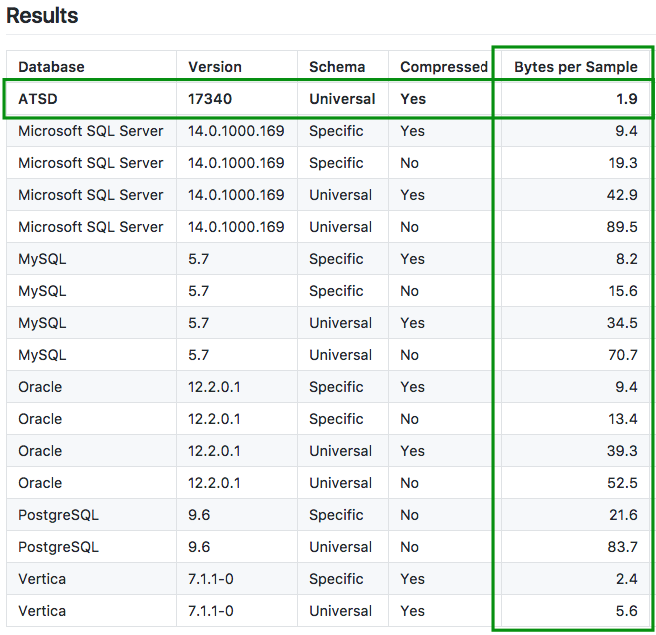Screen dimensions: 656x635
Task: Click Universal in the MySQL 34.5 row
Action: (341, 323)
